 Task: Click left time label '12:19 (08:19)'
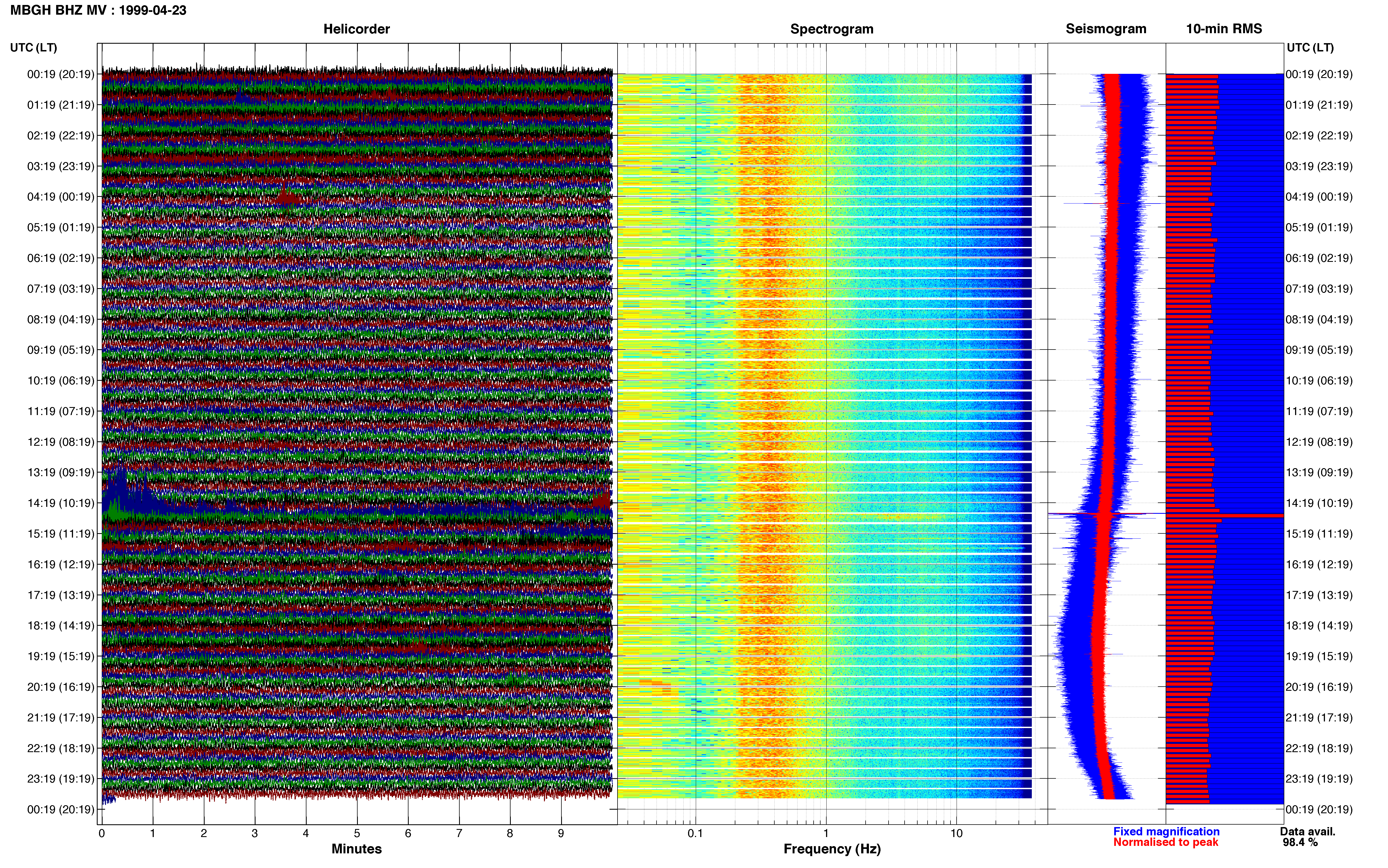[x=60, y=442]
